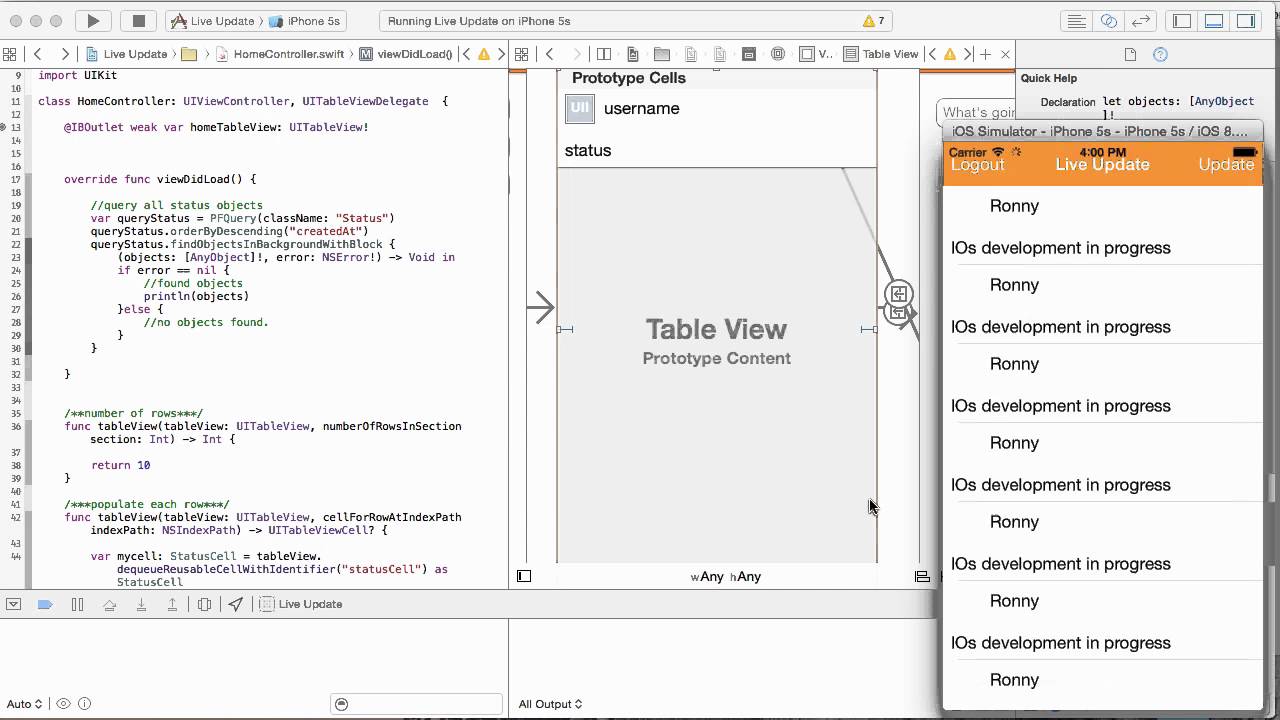This screenshot has width=1280, height=720.
Task: Click the AnyObject link in Quick Help
Action: coord(1222,101)
